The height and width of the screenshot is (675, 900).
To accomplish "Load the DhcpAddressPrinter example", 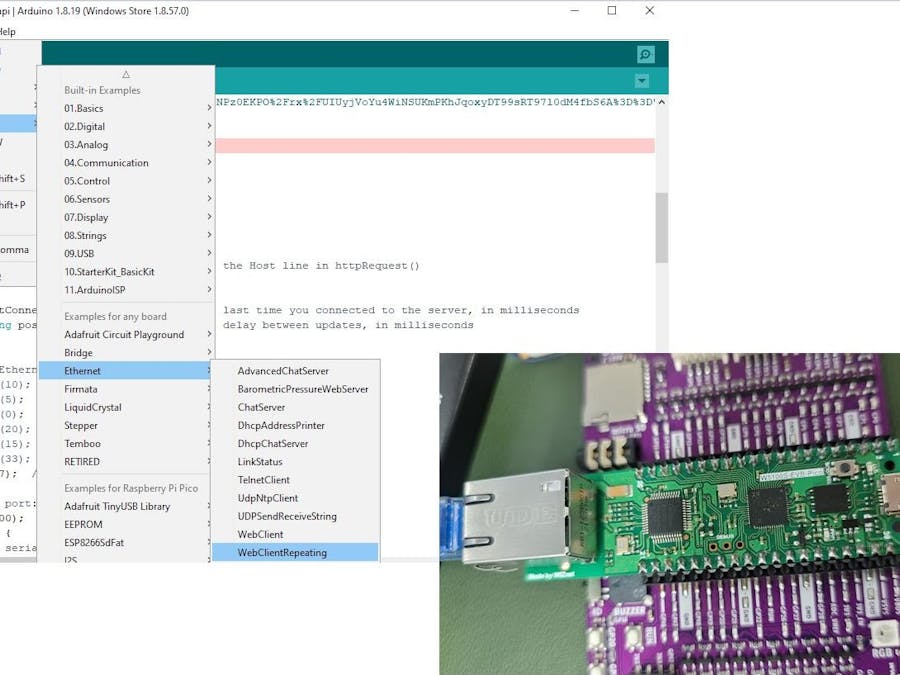I will tap(296, 425).
